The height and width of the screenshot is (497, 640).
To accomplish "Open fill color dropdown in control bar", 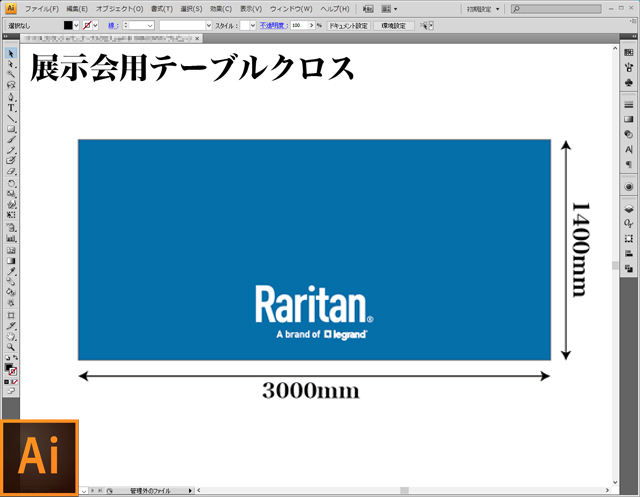I will (x=76, y=25).
